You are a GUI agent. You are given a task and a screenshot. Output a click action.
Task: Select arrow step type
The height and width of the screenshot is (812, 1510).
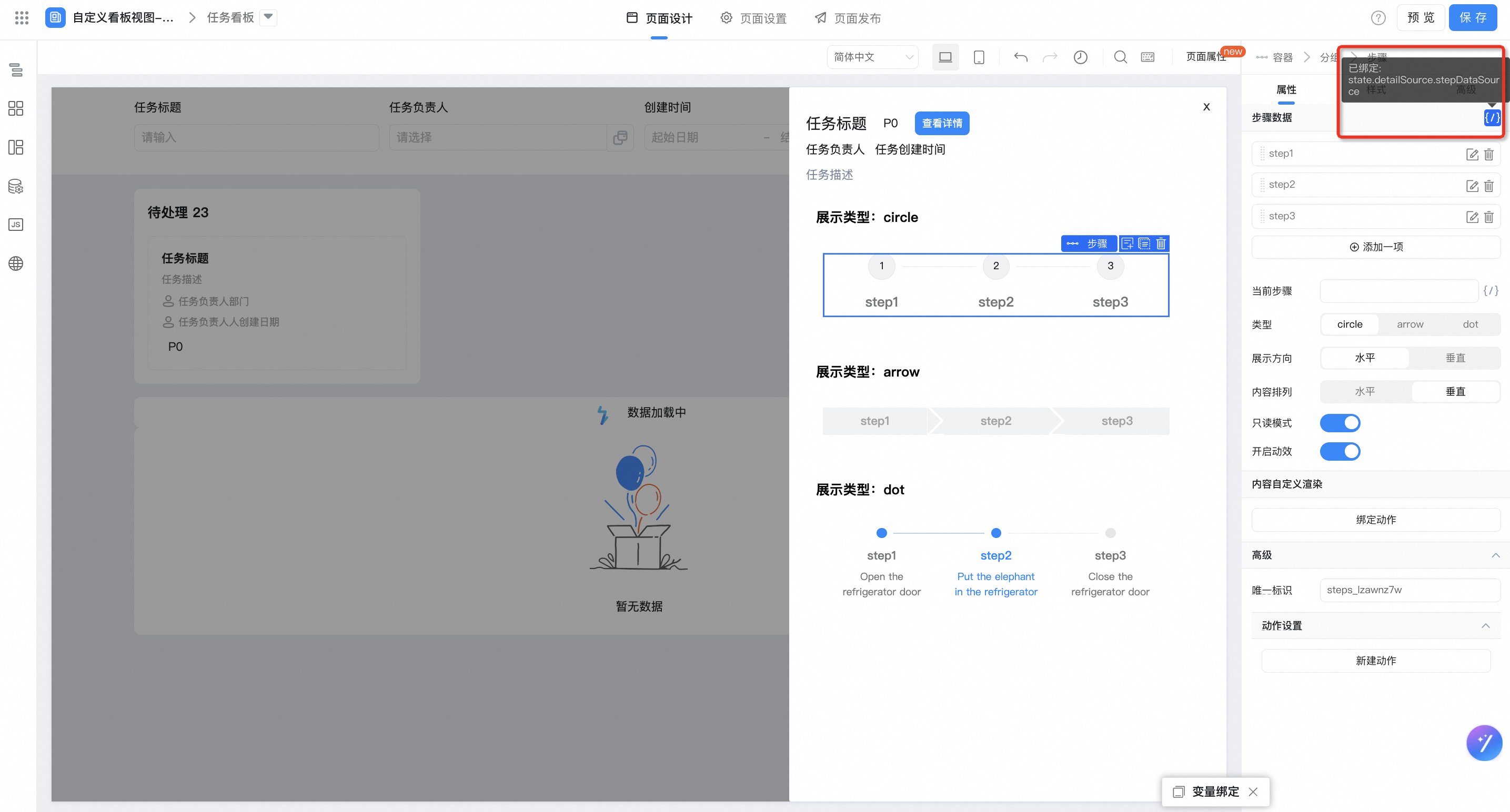(1410, 324)
